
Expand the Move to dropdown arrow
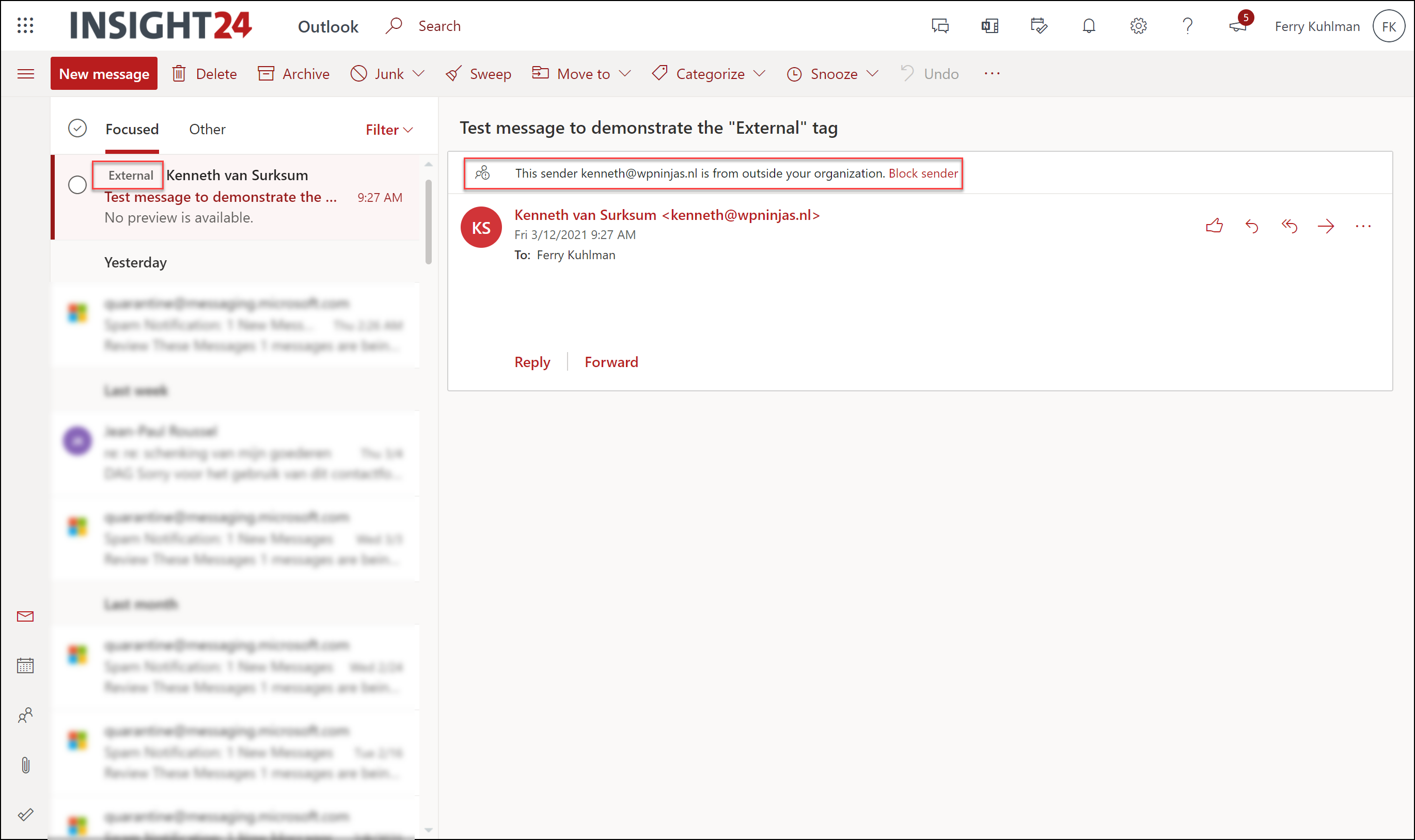(625, 74)
